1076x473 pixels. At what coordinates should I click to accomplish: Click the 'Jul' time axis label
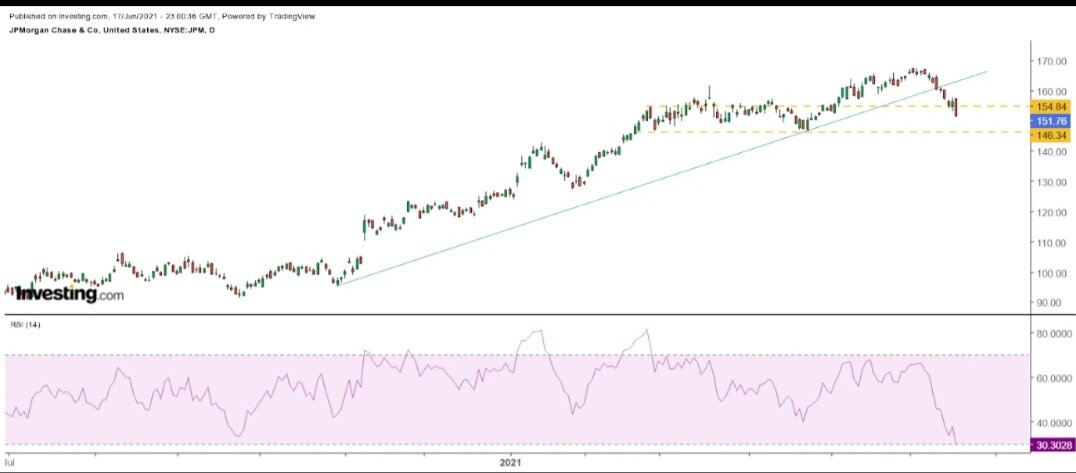coord(8,463)
